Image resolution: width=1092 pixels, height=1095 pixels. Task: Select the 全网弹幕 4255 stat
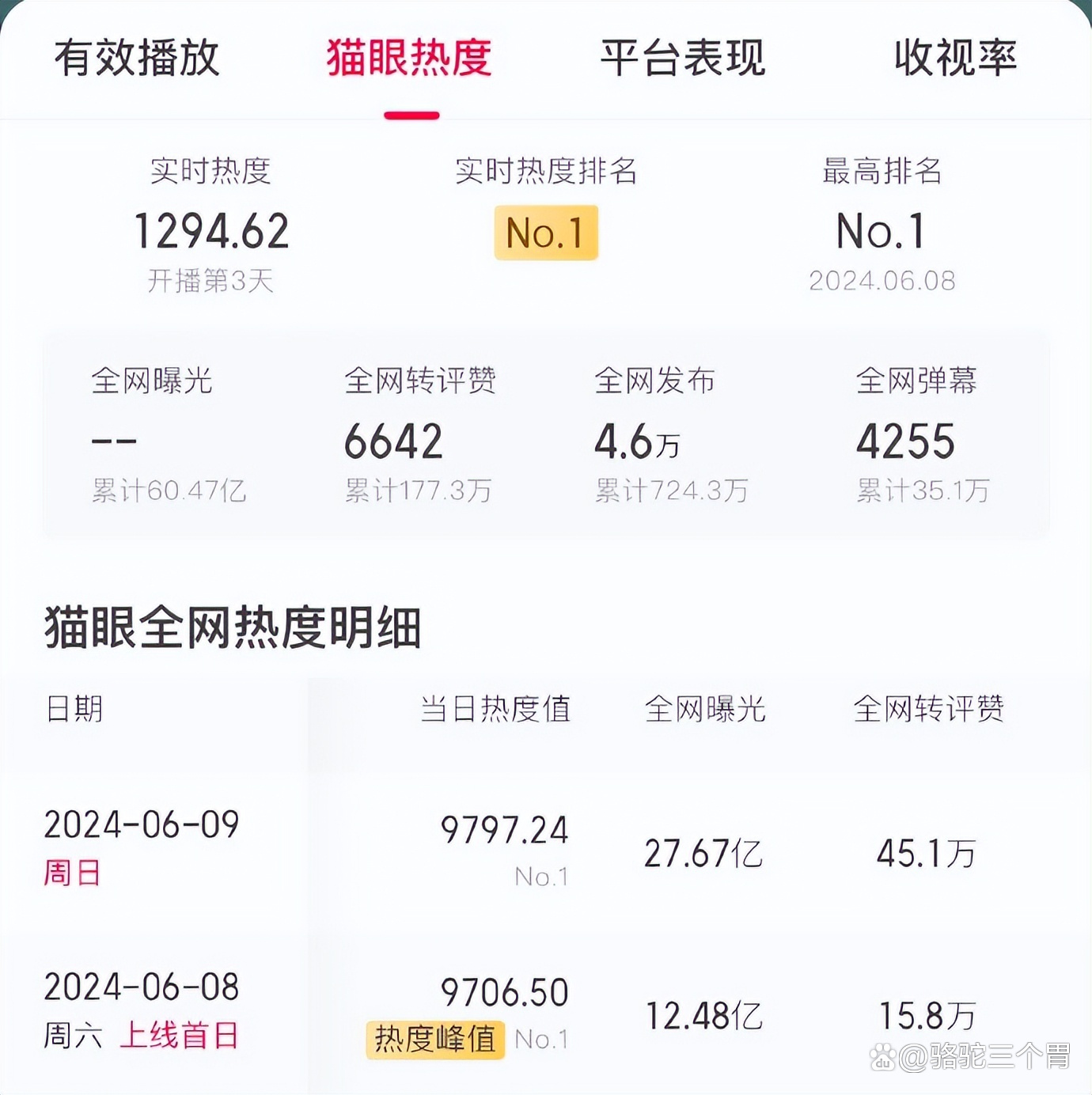(x=923, y=434)
